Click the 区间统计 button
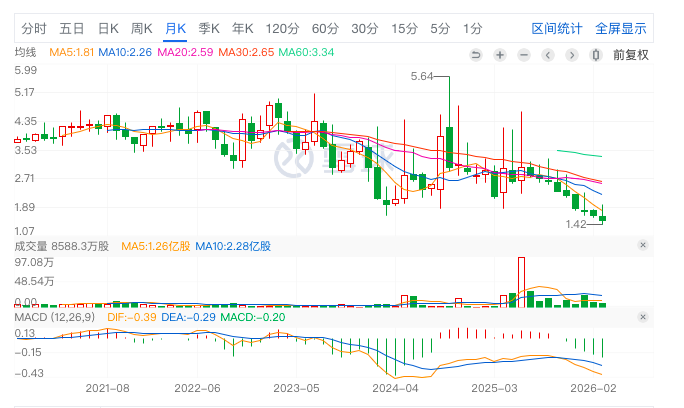Viewport: 684px width, 408px height. tap(558, 28)
